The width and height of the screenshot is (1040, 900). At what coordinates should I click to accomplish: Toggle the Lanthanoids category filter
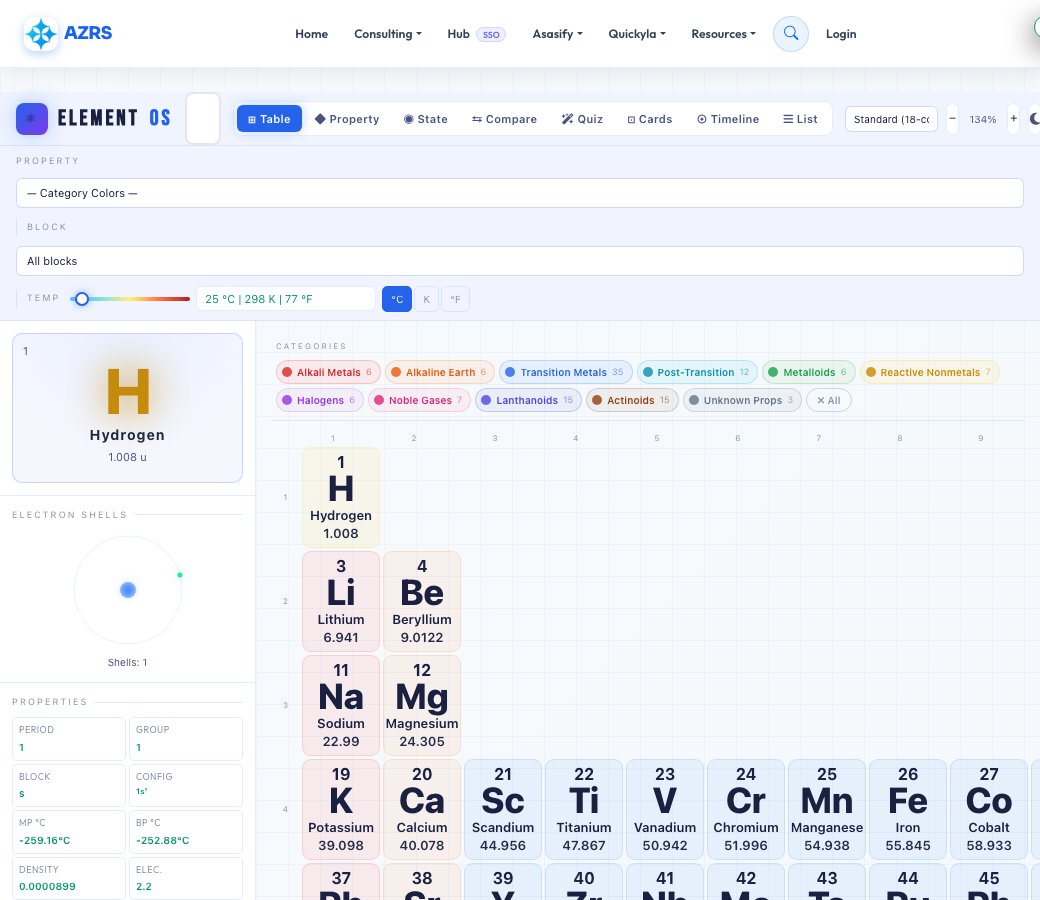[529, 400]
